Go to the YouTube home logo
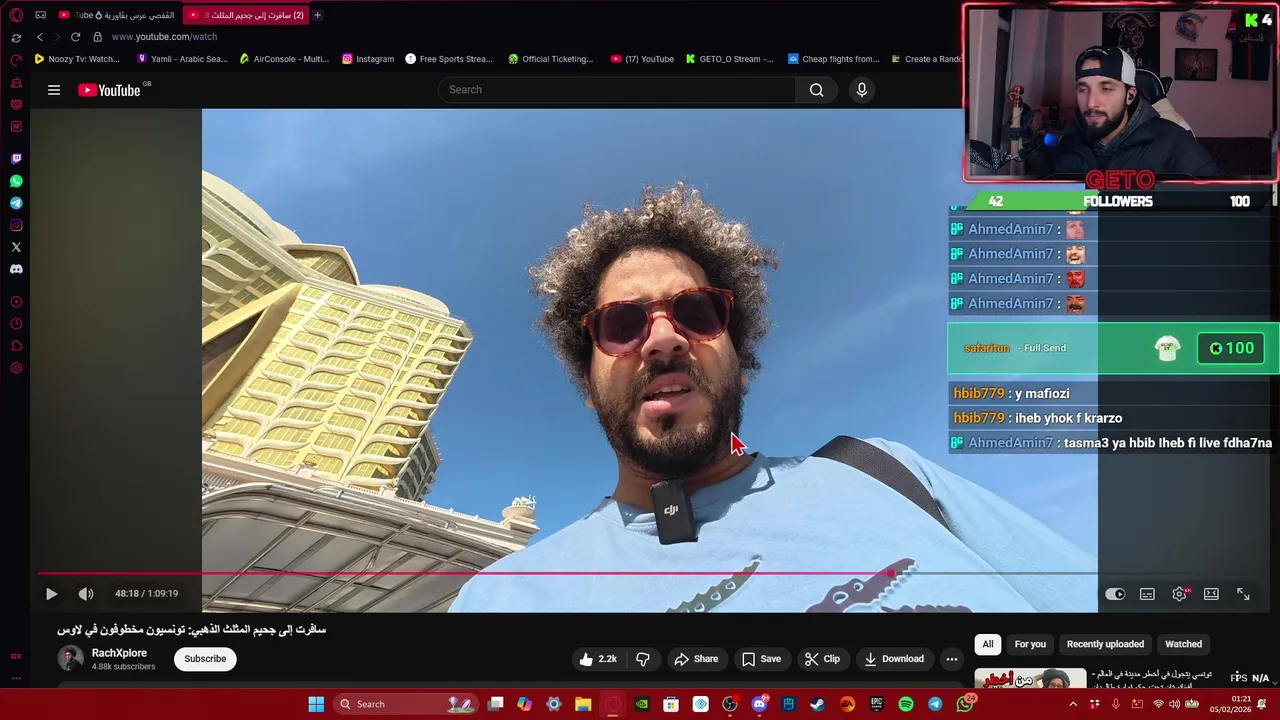1280x720 pixels. tap(110, 90)
